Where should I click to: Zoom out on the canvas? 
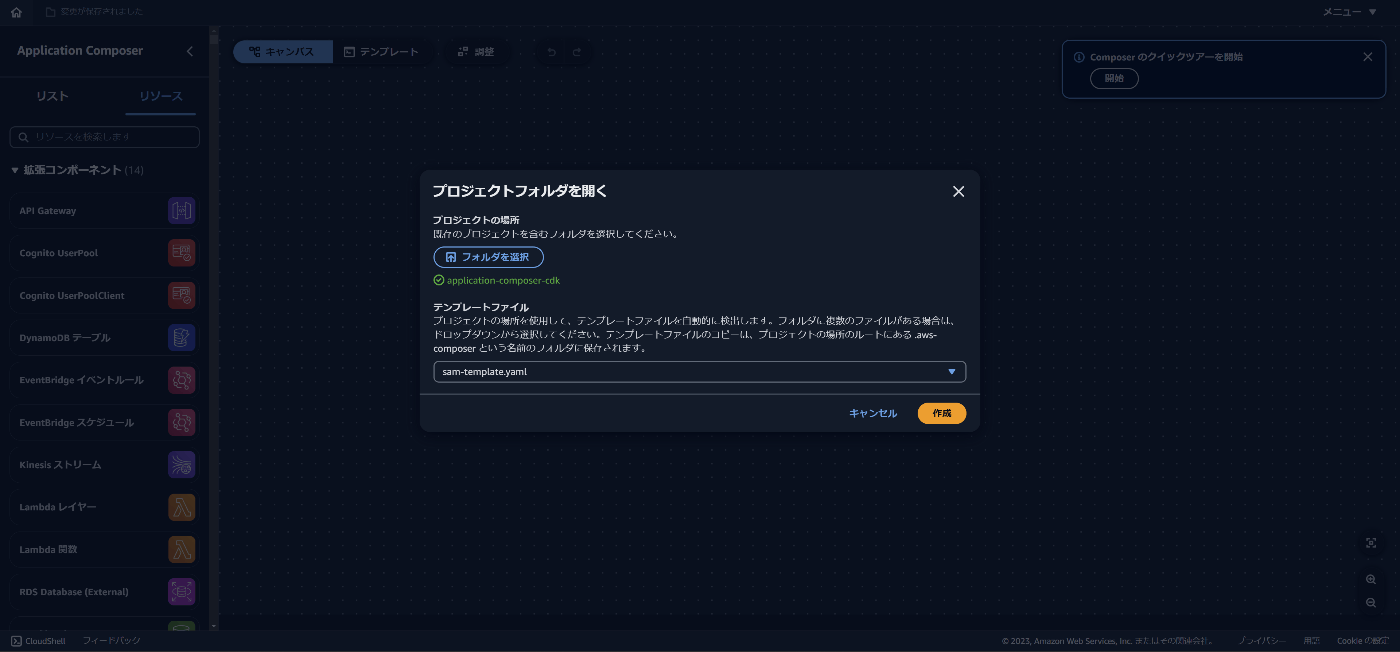pyautogui.click(x=1371, y=603)
